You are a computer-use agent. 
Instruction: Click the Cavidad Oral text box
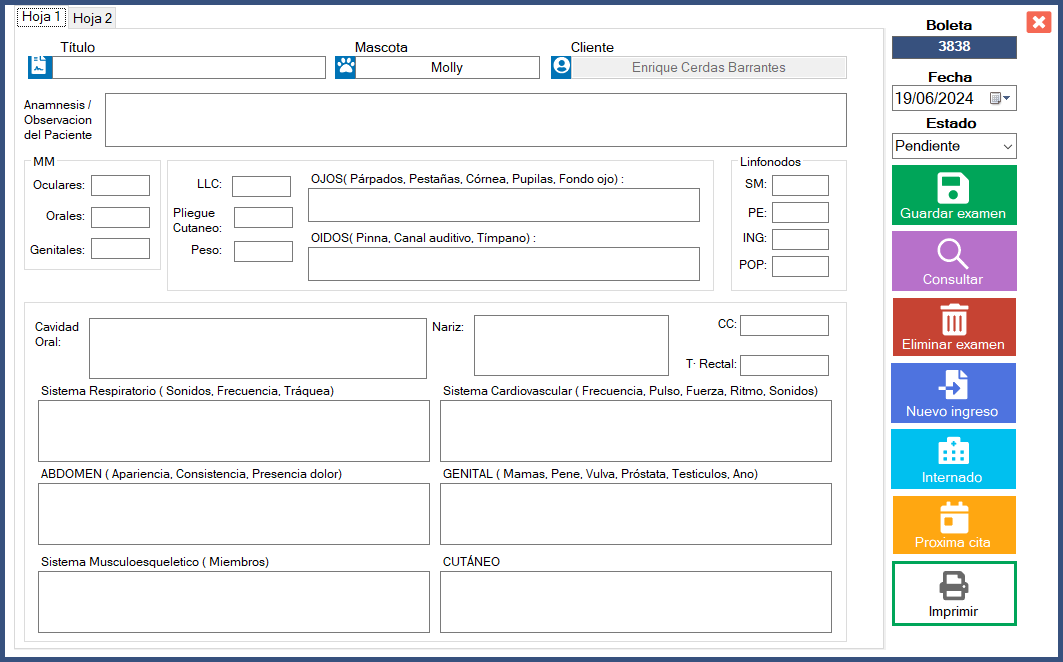click(x=258, y=349)
